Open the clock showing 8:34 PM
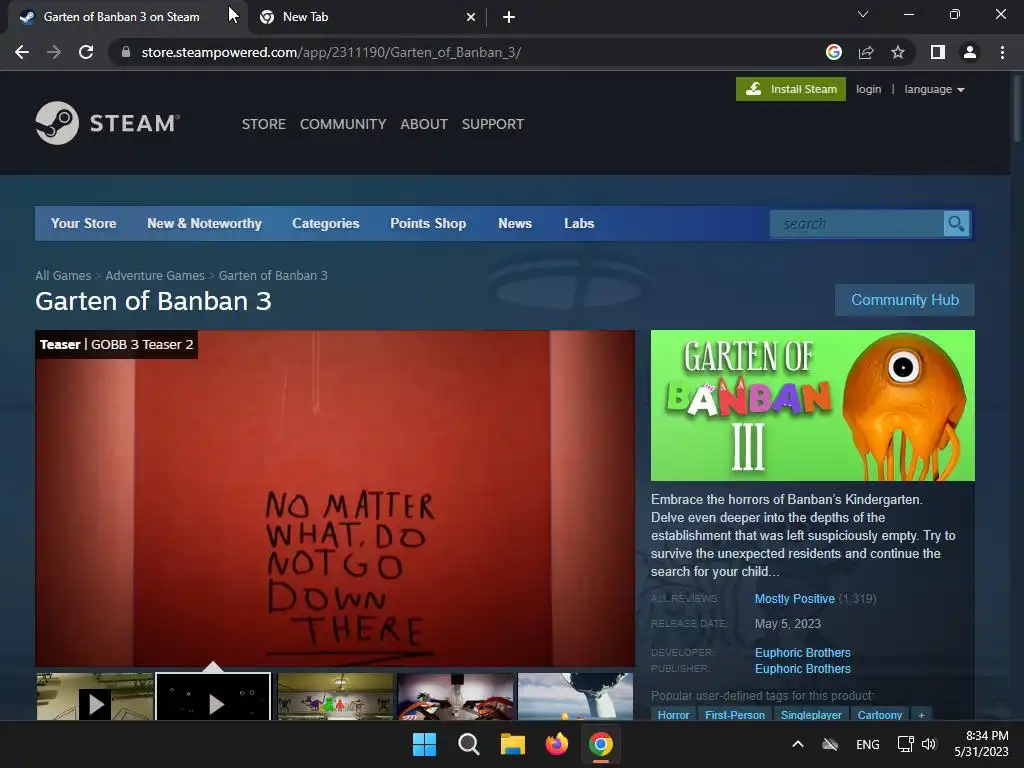 click(981, 744)
